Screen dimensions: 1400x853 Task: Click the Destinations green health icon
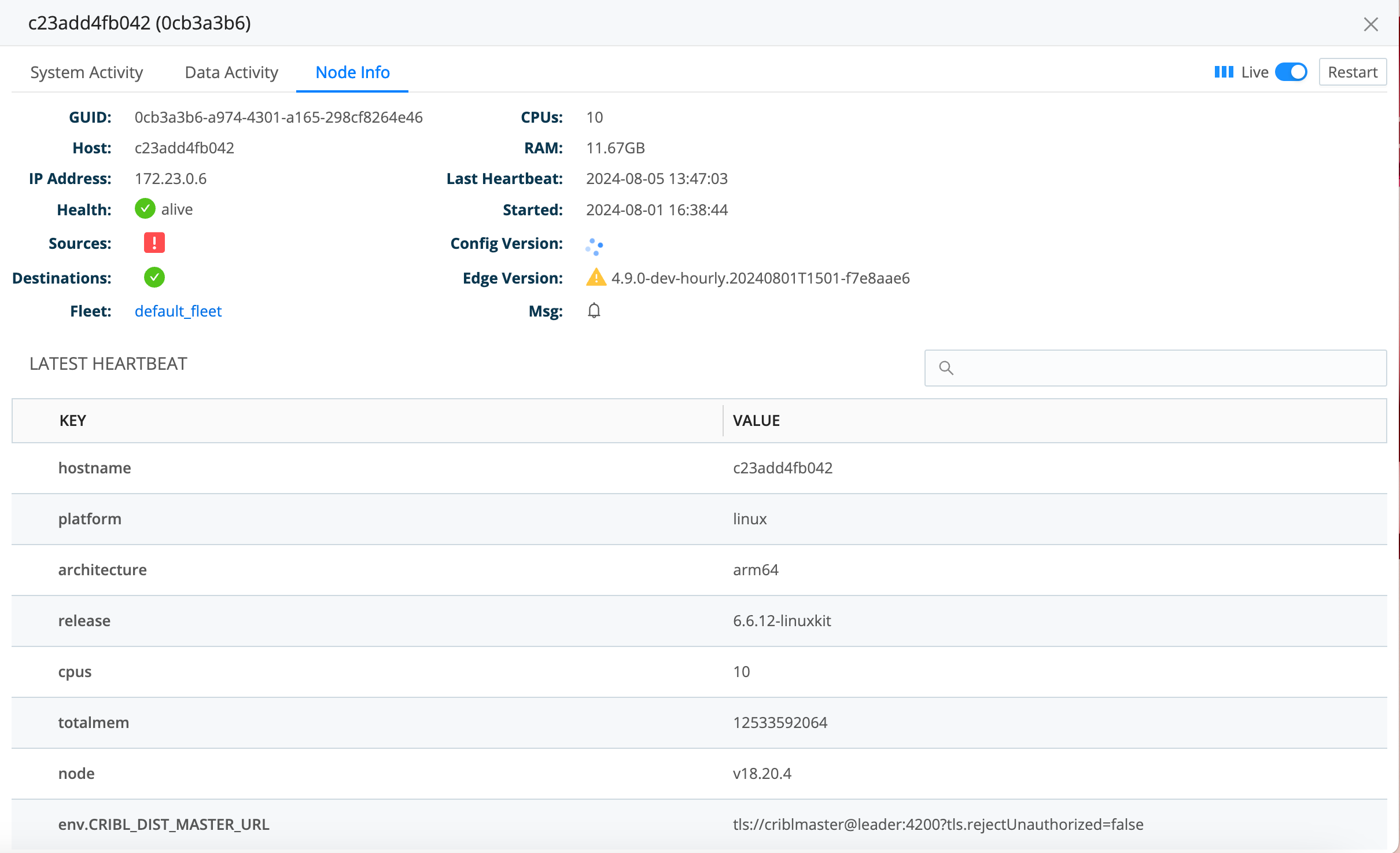[154, 277]
